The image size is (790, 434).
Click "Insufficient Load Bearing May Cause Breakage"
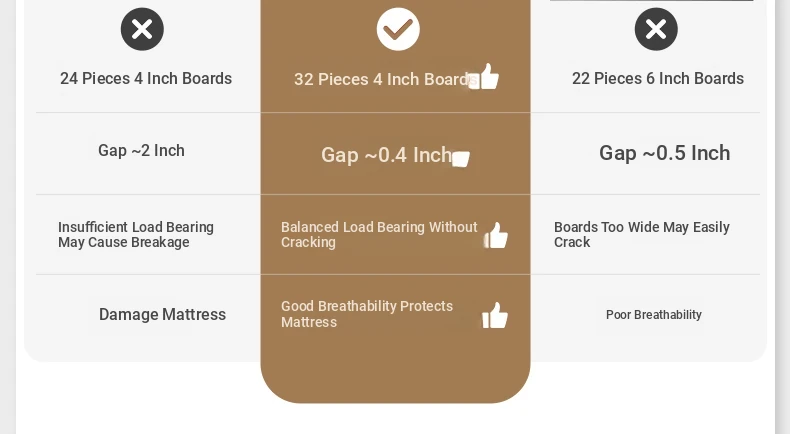136,235
